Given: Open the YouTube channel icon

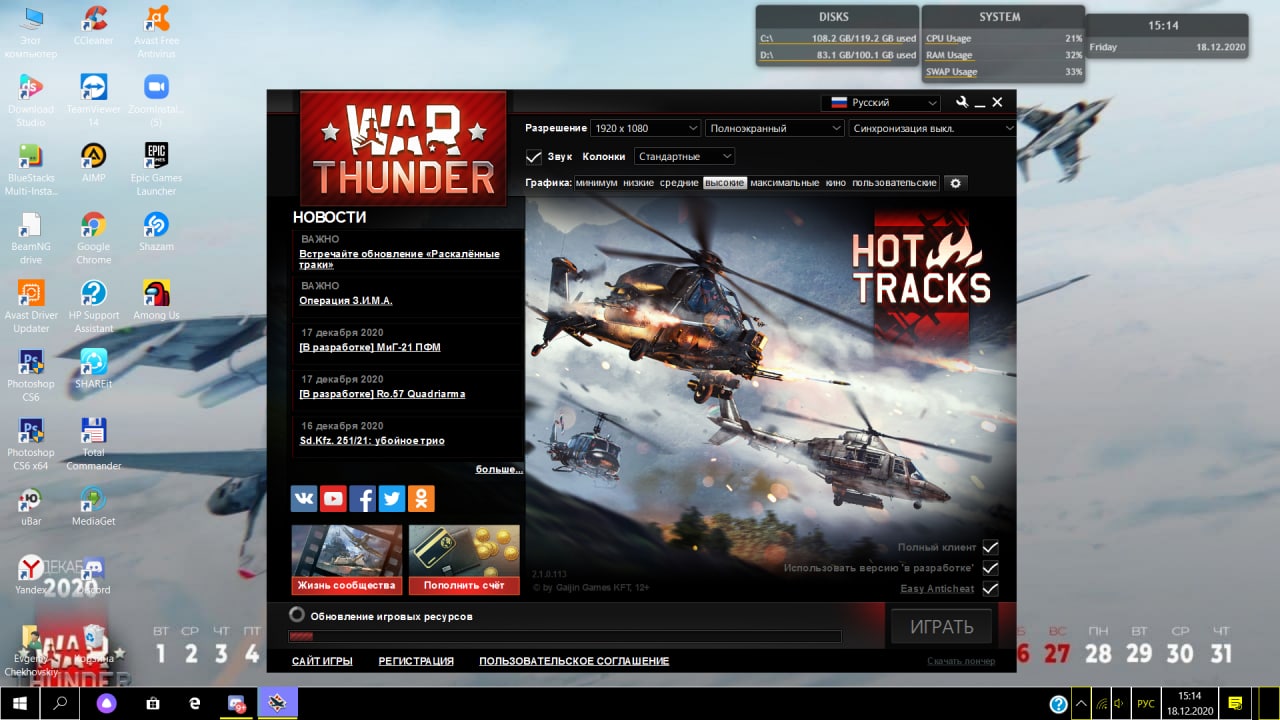Looking at the screenshot, I should click(333, 498).
